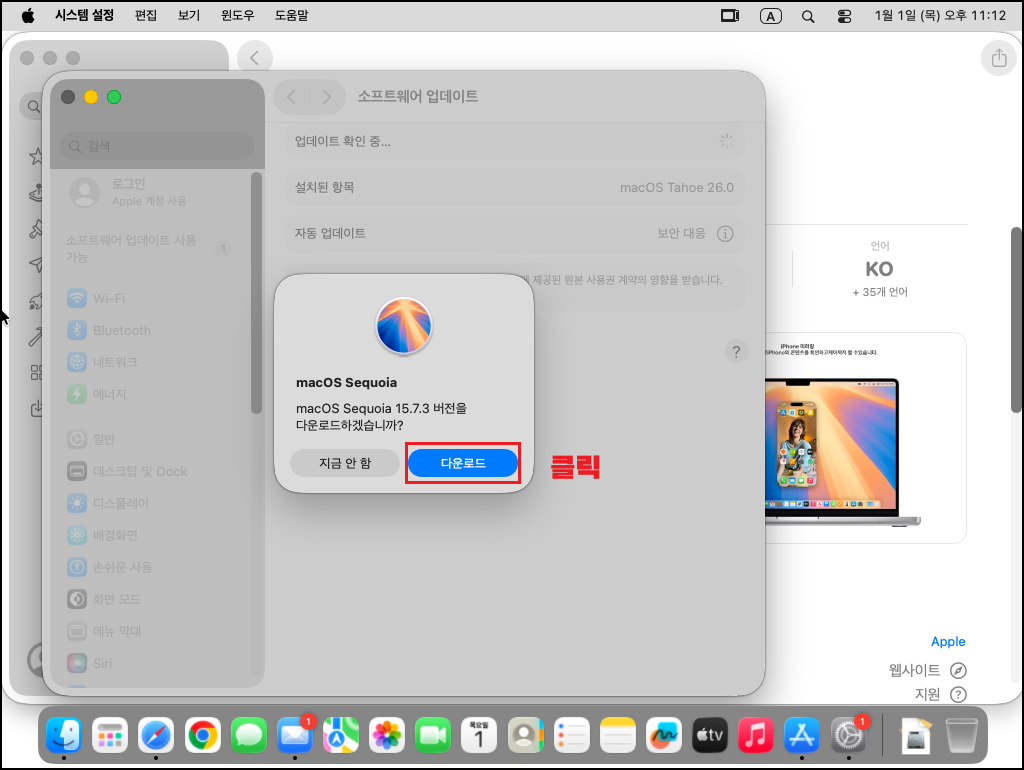Open Reminders from the Dock

[572, 735]
